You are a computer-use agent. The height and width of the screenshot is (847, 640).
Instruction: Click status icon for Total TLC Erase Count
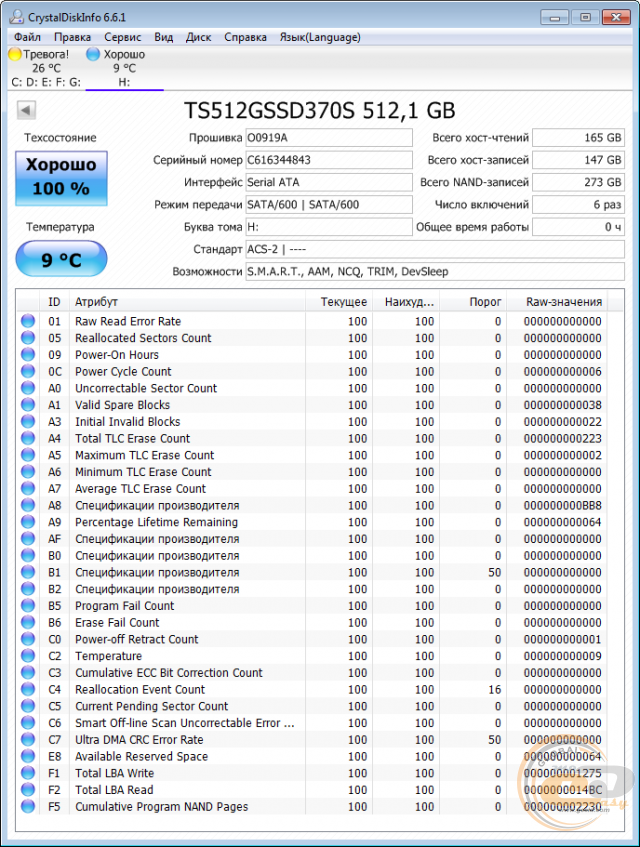[28, 438]
